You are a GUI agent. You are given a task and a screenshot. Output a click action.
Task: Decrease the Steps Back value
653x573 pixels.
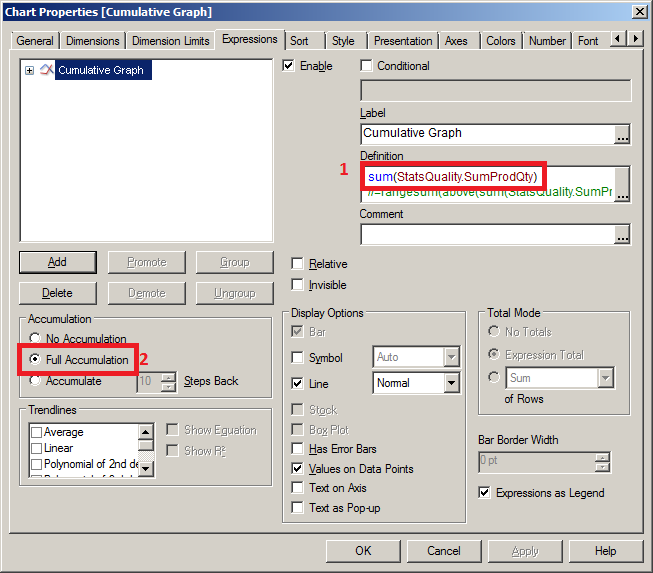coord(168,387)
